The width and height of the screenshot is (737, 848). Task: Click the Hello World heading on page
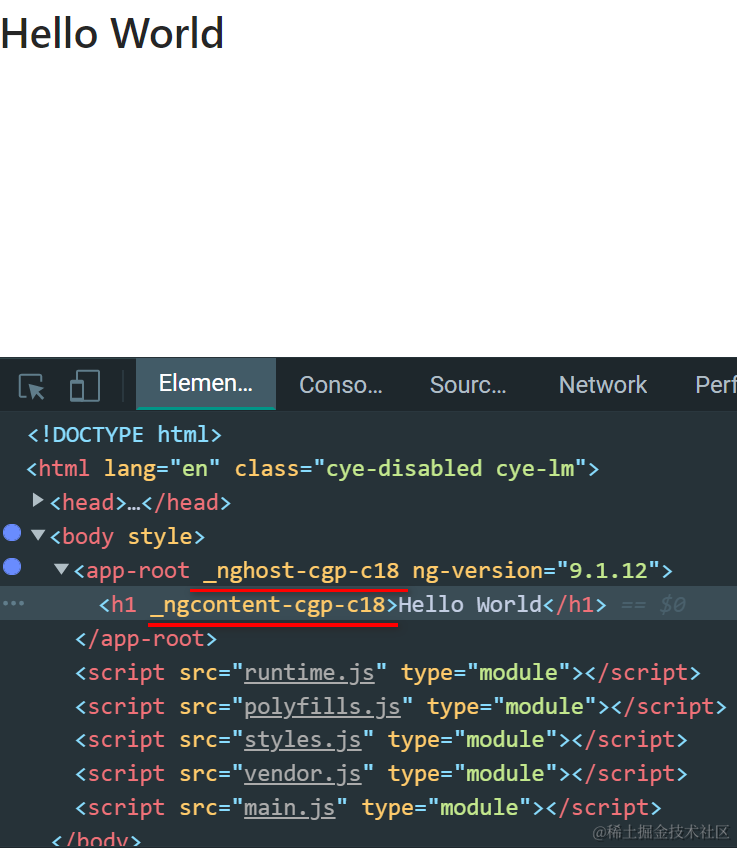pyautogui.click(x=112, y=34)
